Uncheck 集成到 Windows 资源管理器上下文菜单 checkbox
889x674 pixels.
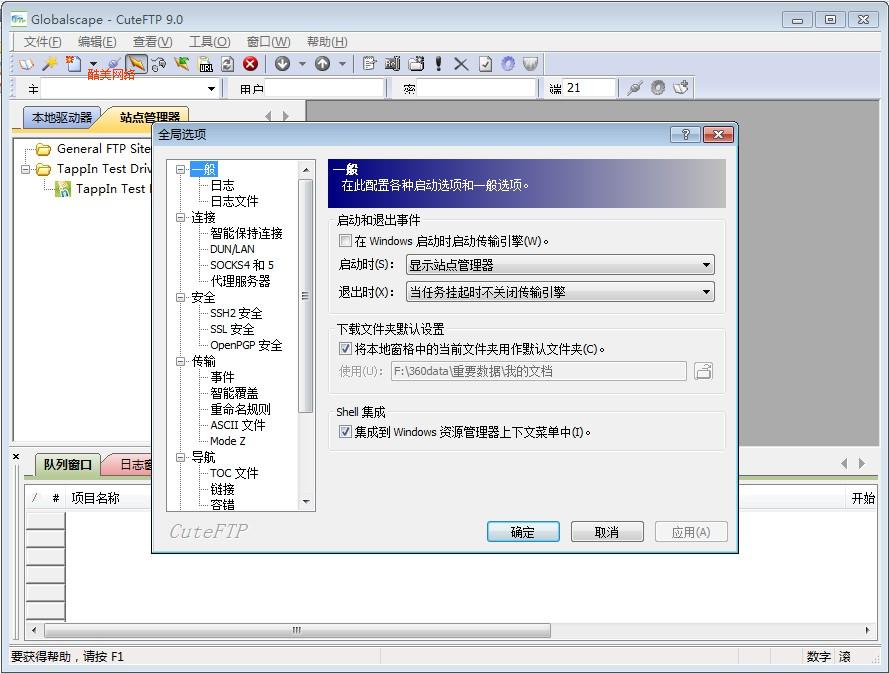click(345, 431)
